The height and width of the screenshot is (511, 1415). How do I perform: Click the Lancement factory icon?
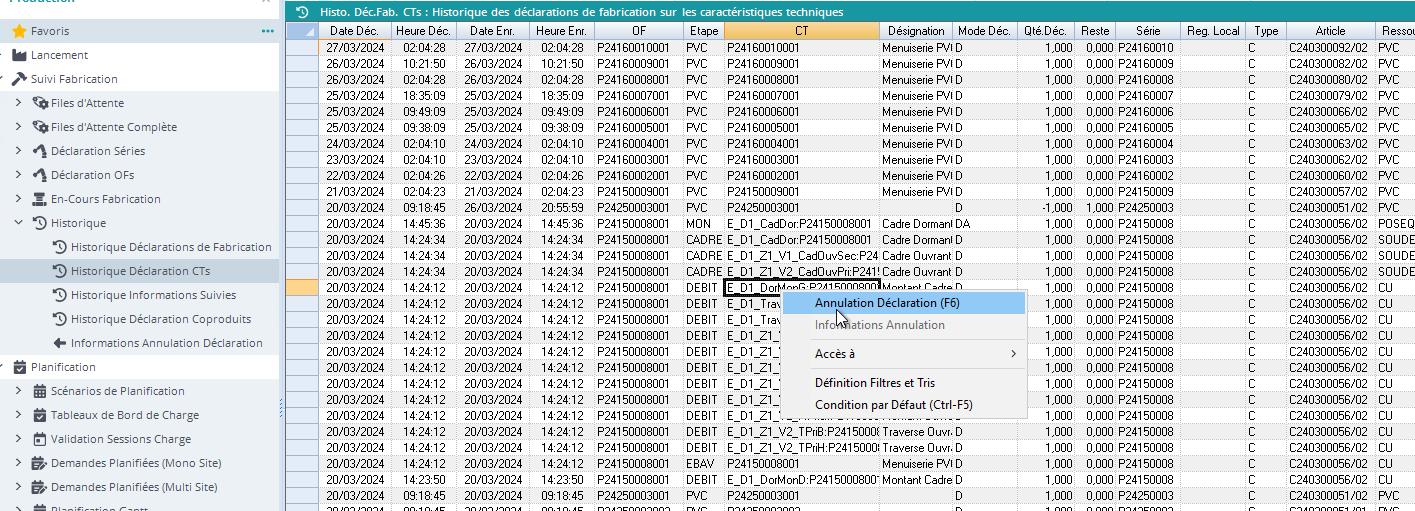(19, 55)
